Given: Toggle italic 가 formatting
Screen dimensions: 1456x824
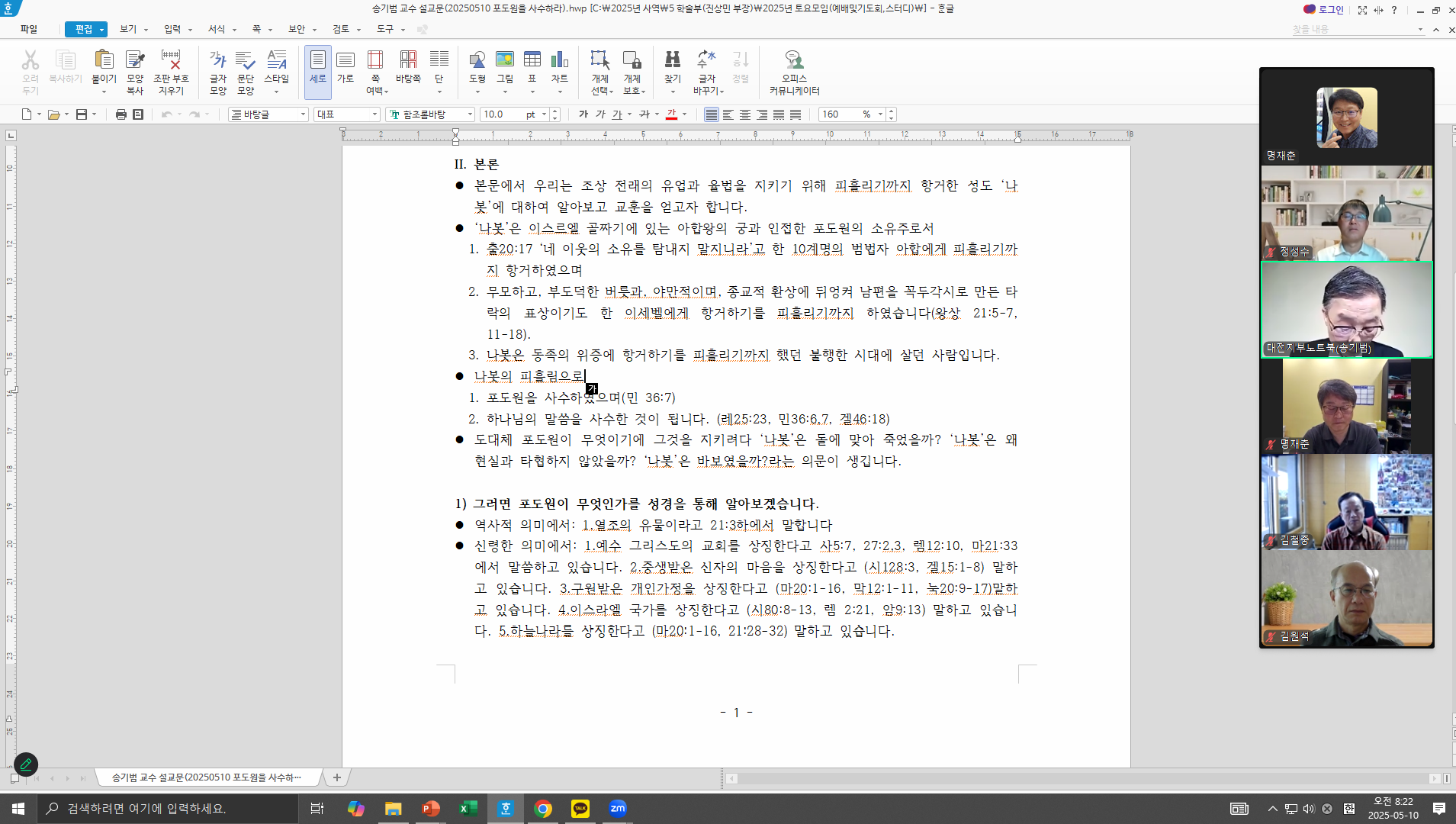Looking at the screenshot, I should click(x=600, y=114).
